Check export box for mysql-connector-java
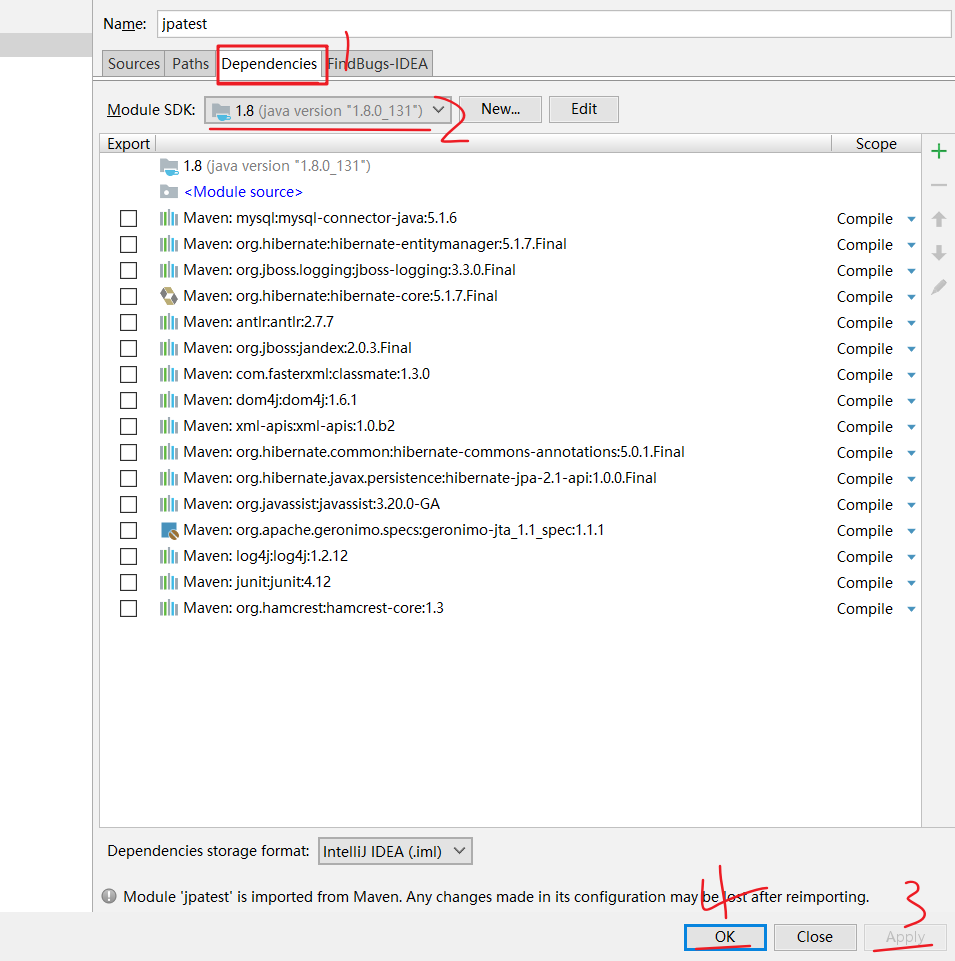This screenshot has height=961, width=955. (128, 218)
